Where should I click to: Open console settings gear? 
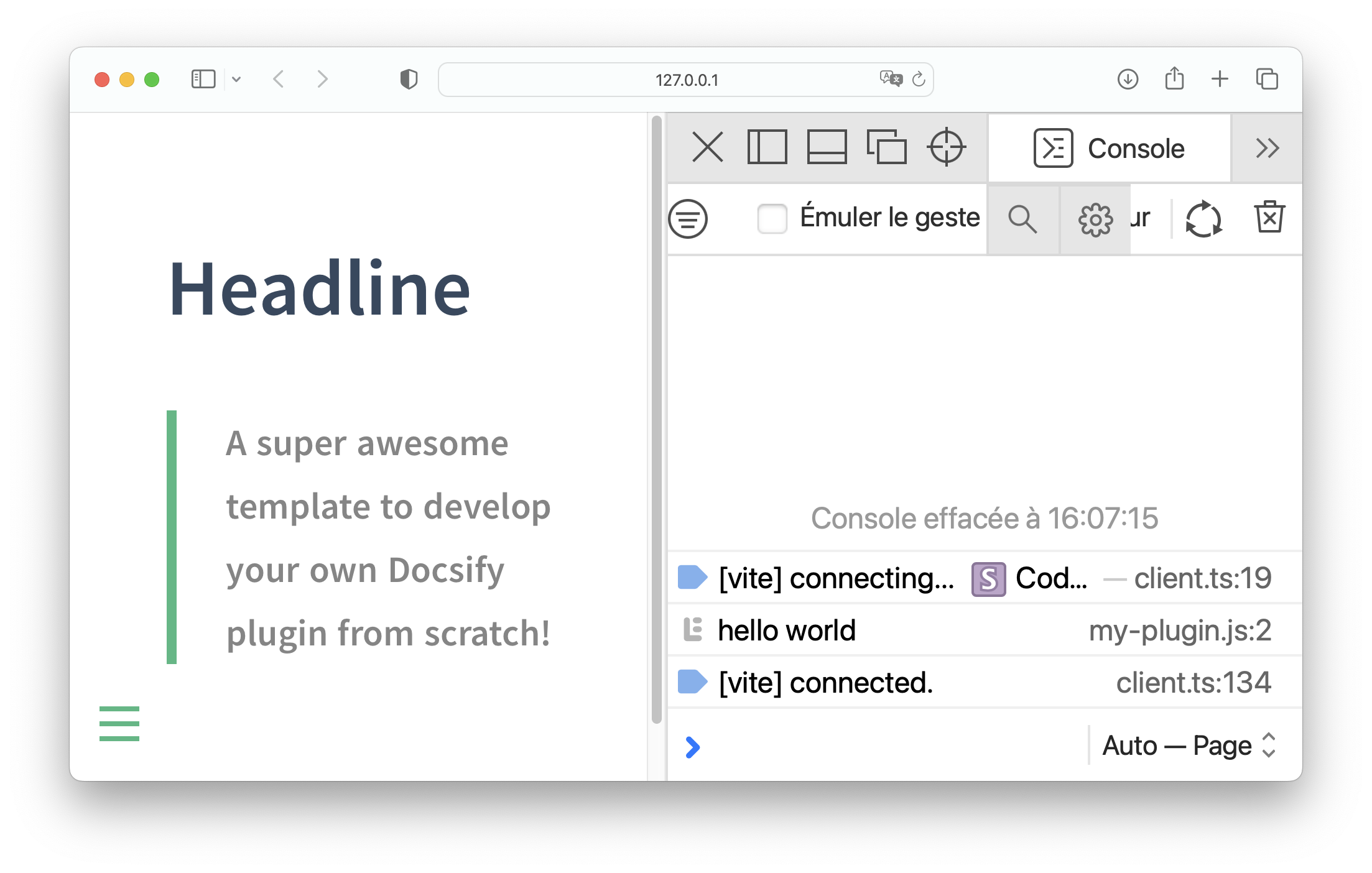pos(1095,219)
